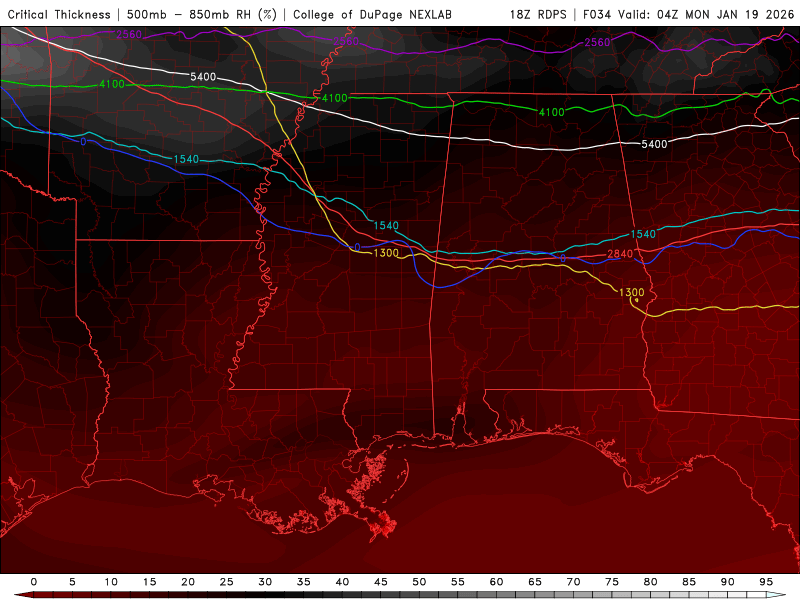This screenshot has height=600, width=800.
Task: Click colorbar value label 90
Action: [727, 582]
